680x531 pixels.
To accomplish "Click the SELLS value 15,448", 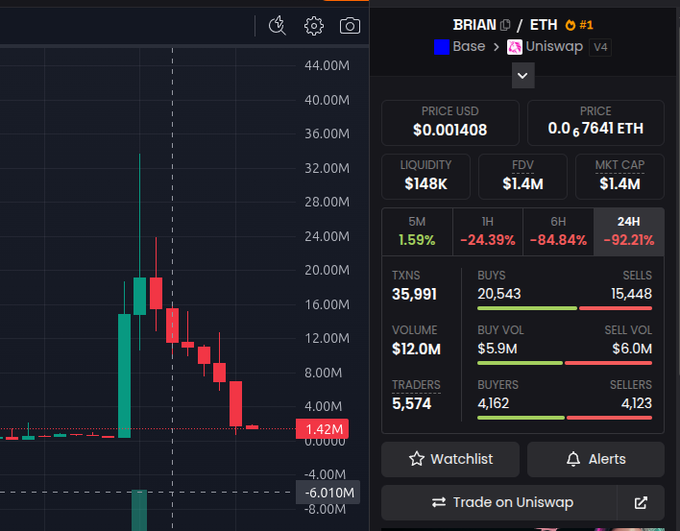I will [631, 294].
